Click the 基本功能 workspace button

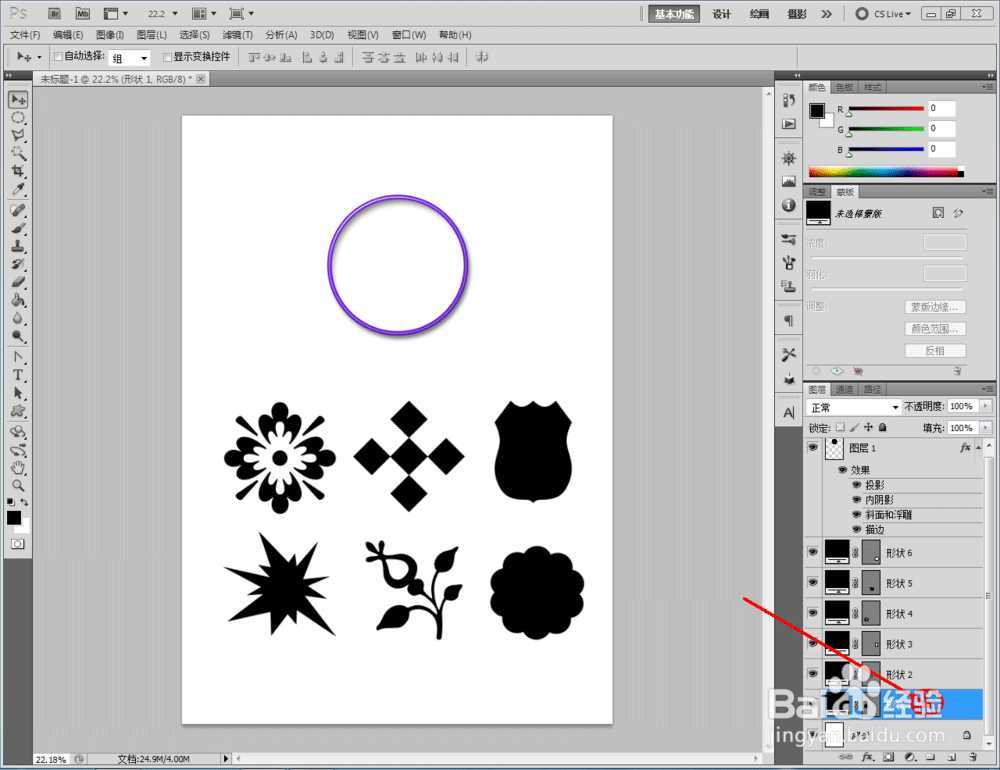[x=676, y=14]
